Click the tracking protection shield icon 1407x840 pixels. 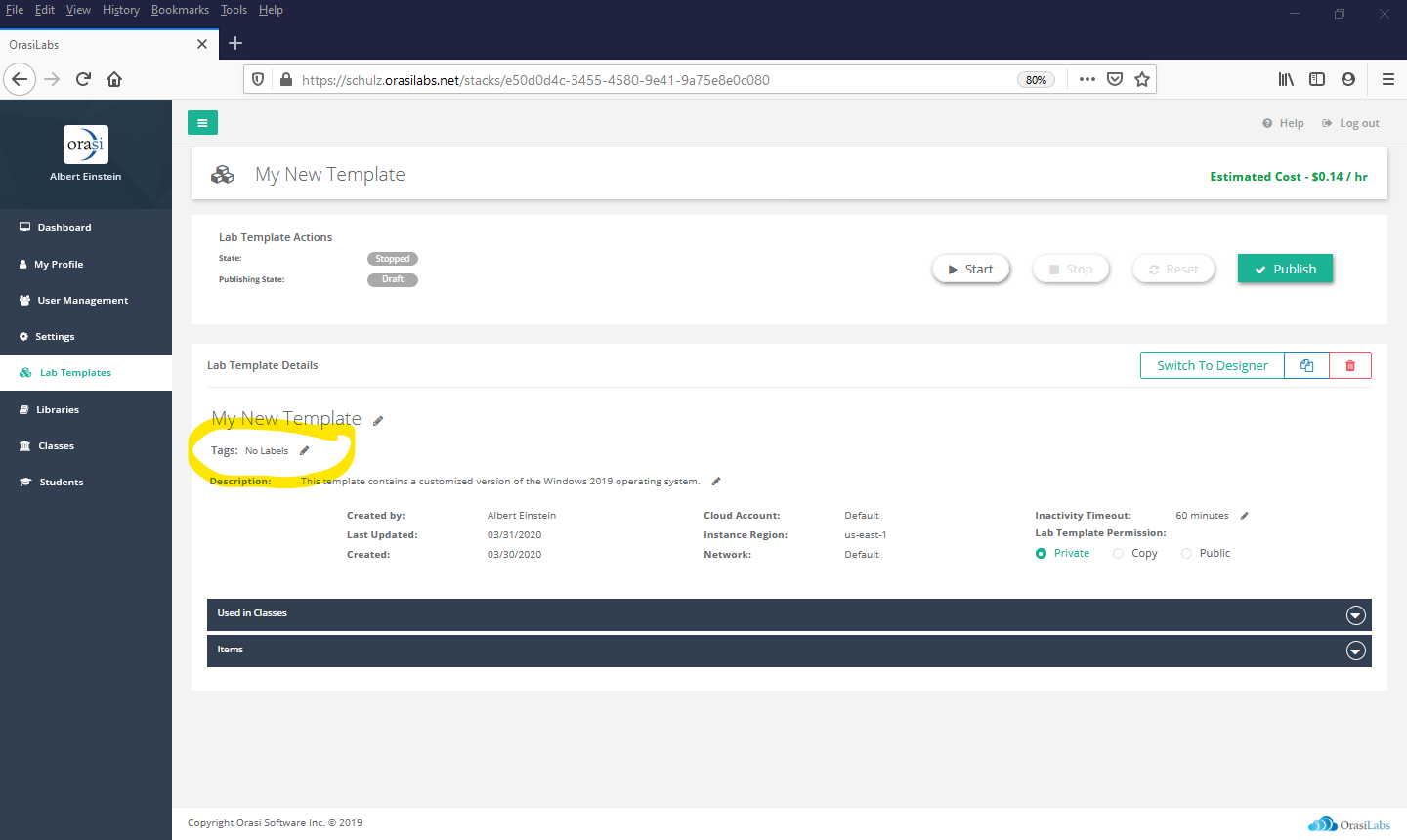(x=258, y=79)
